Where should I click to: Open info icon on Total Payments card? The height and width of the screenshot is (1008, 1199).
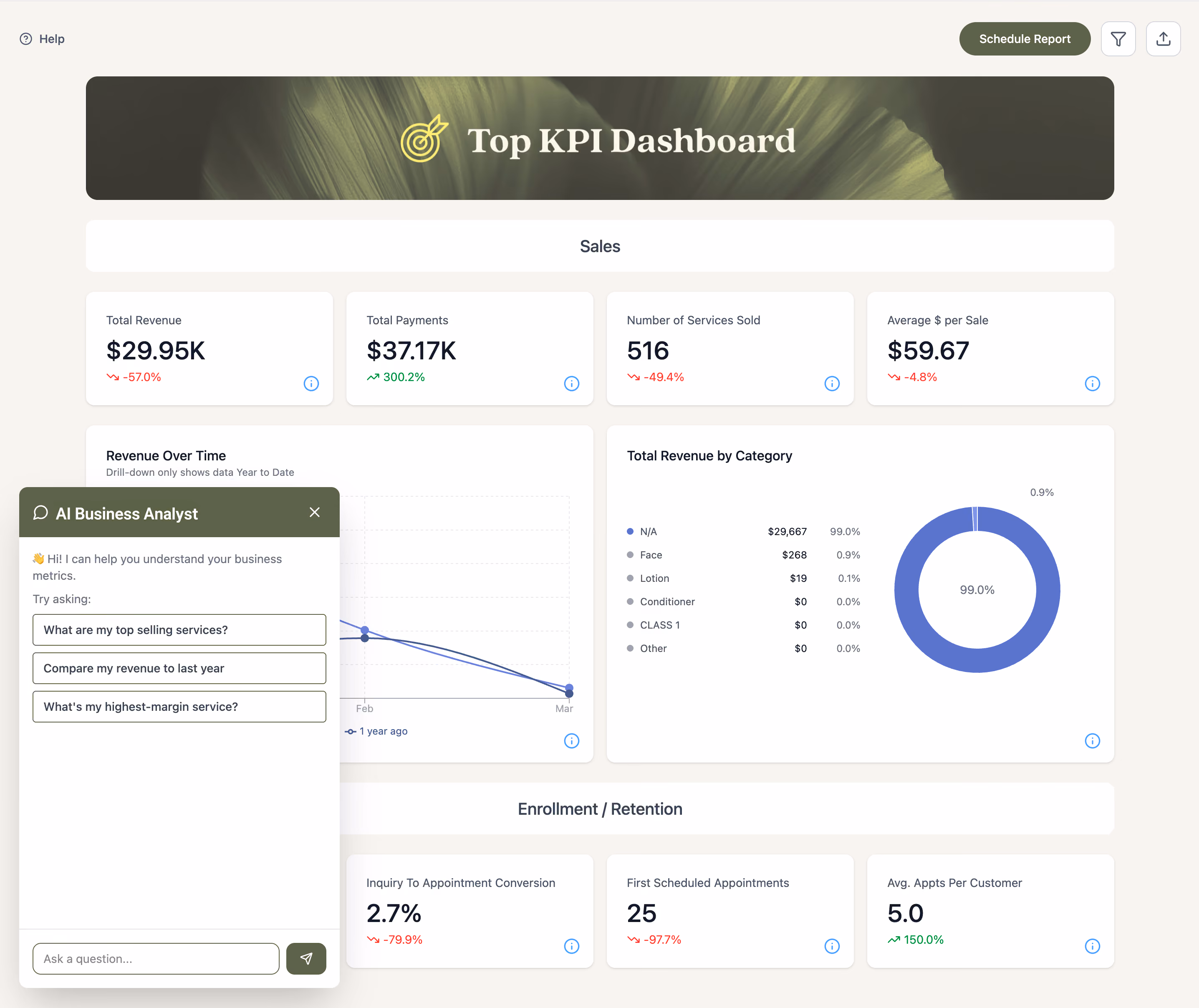click(572, 384)
